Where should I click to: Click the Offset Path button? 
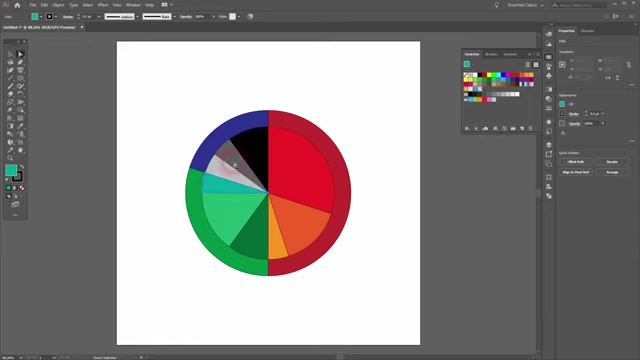click(576, 162)
